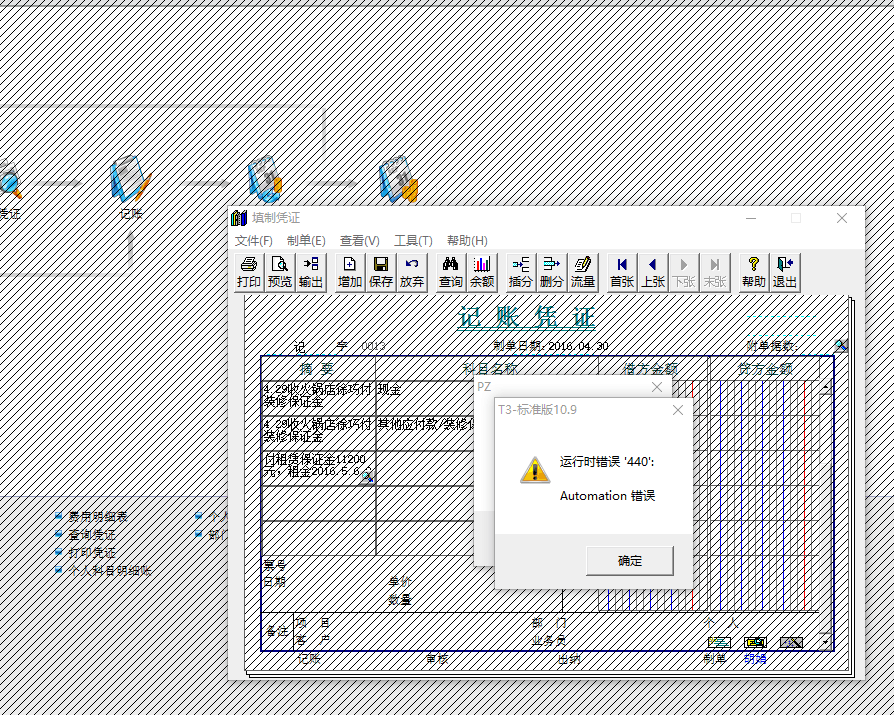Click 确定 button in error dialog
Image resolution: width=894 pixels, height=715 pixels.
point(630,561)
